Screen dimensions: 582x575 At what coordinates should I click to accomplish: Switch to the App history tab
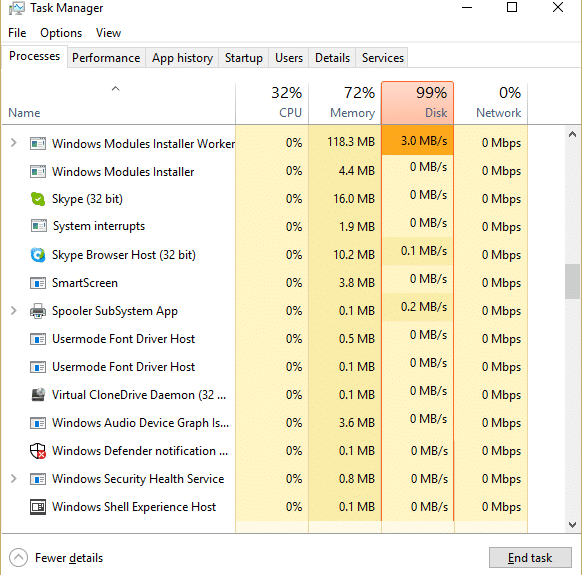tap(182, 58)
